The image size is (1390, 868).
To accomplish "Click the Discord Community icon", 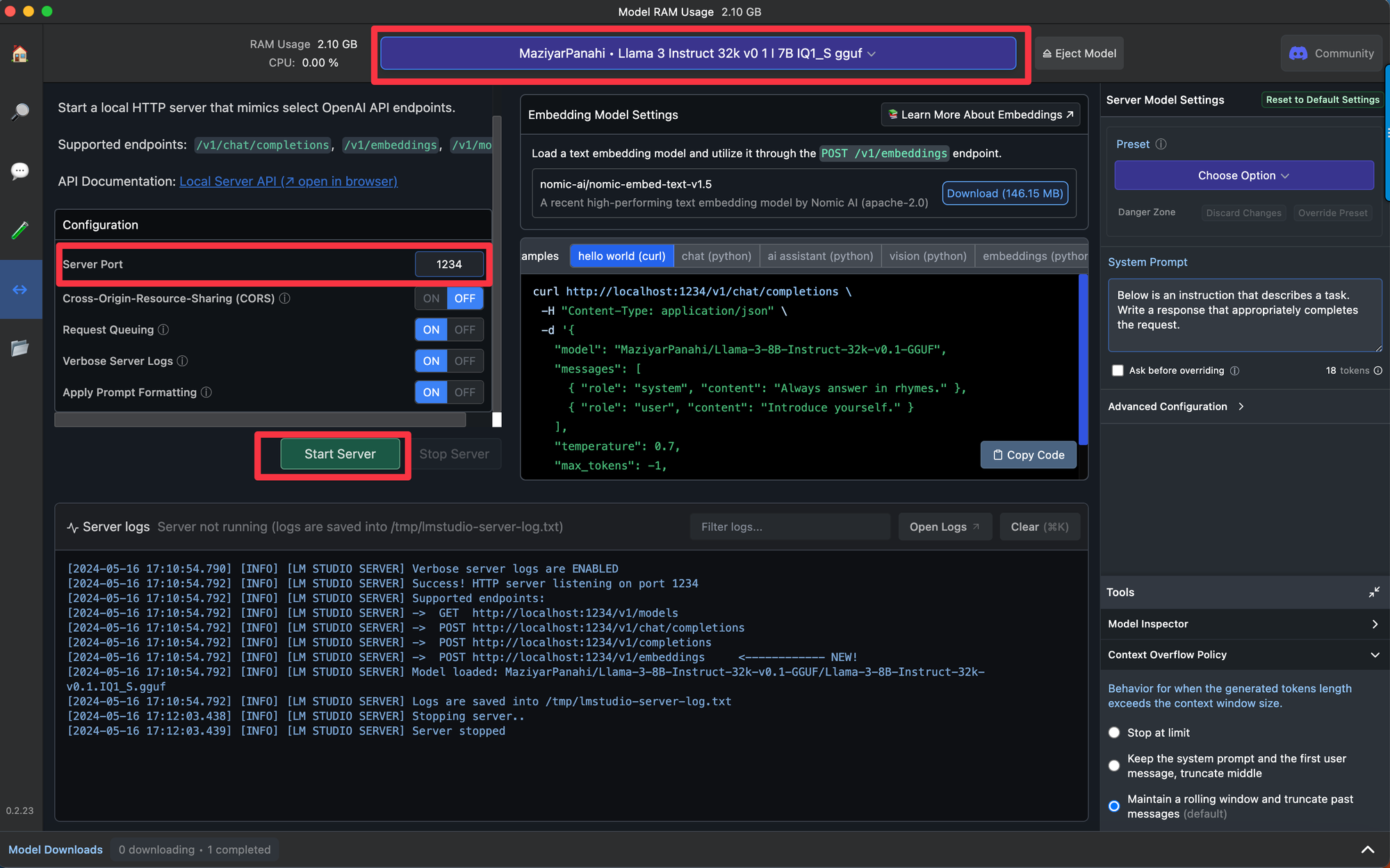I will click(x=1298, y=54).
